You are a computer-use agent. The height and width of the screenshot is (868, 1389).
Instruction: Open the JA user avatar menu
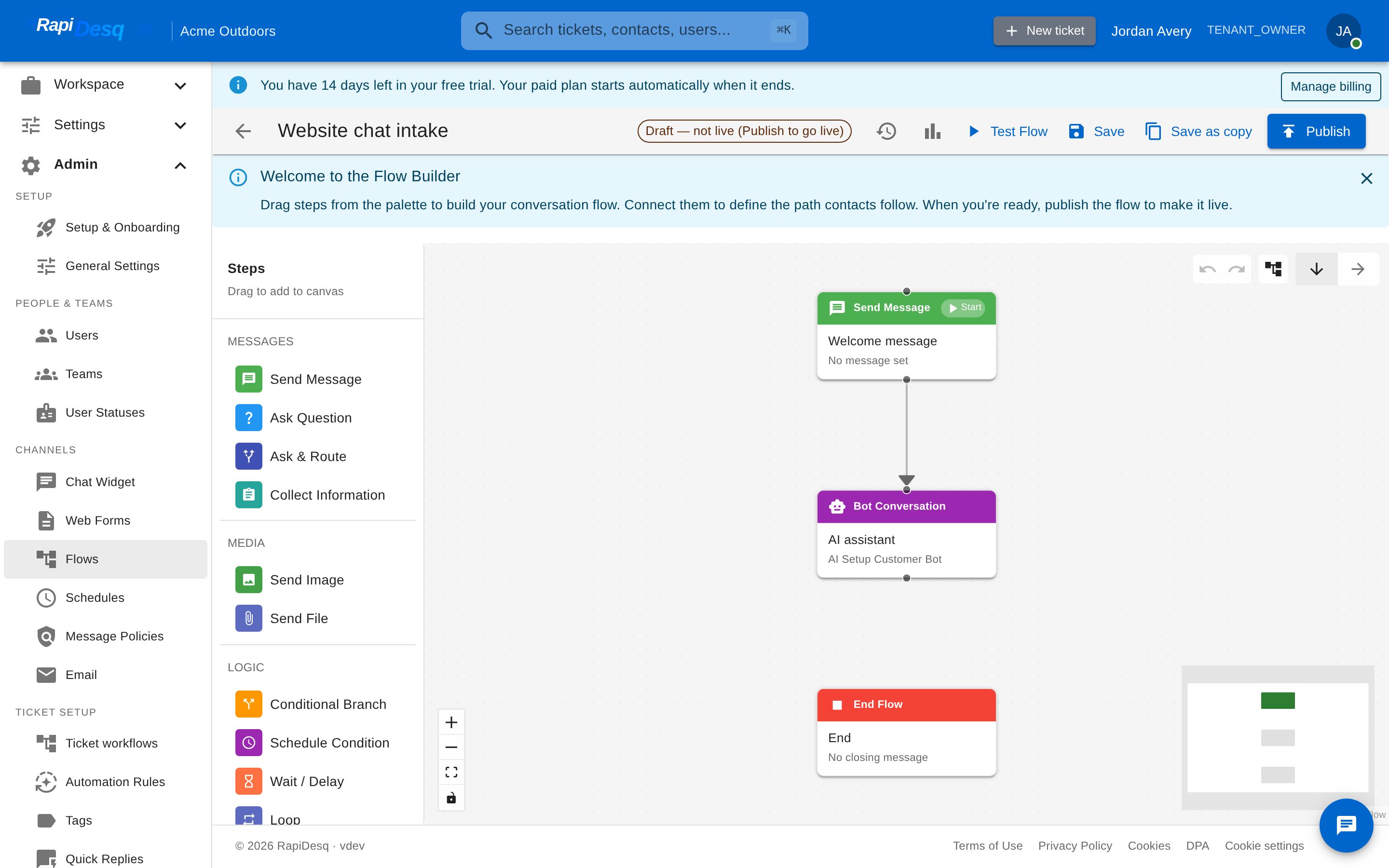click(x=1343, y=30)
